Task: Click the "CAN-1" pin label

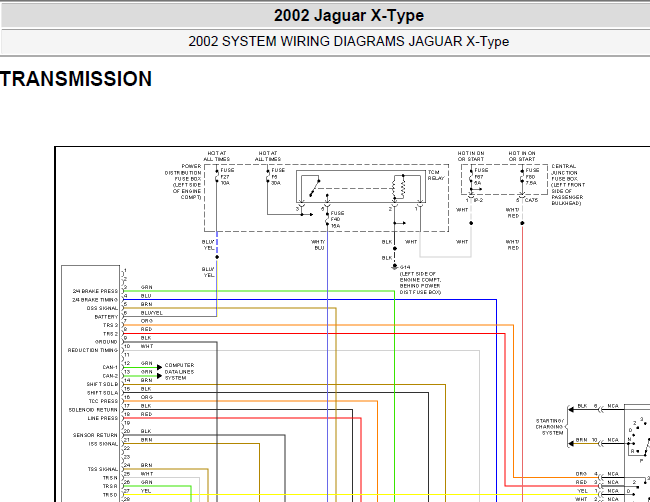Action: pos(110,367)
